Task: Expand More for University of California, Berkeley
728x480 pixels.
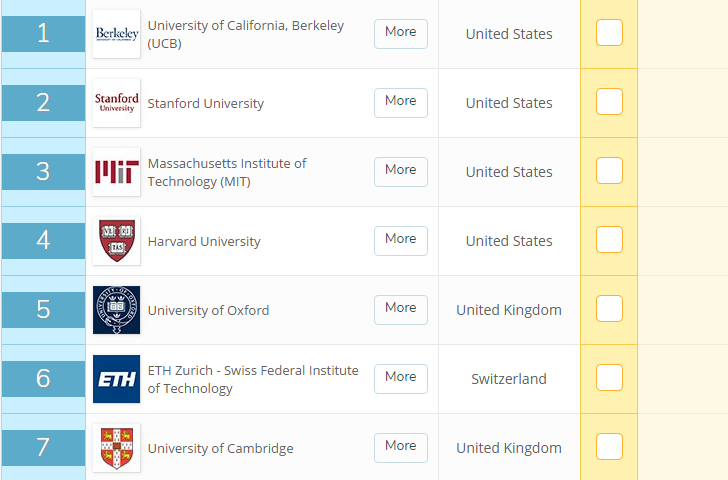Action: click(400, 33)
